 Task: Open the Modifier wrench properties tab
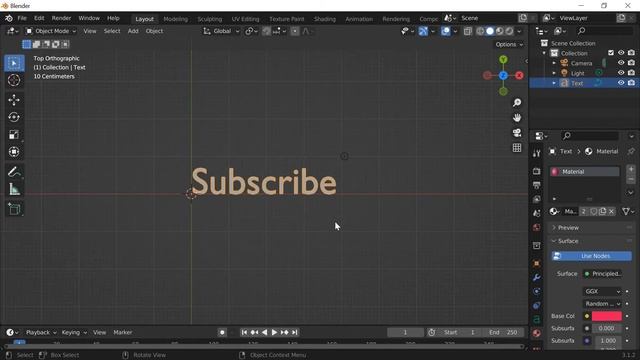point(536,278)
